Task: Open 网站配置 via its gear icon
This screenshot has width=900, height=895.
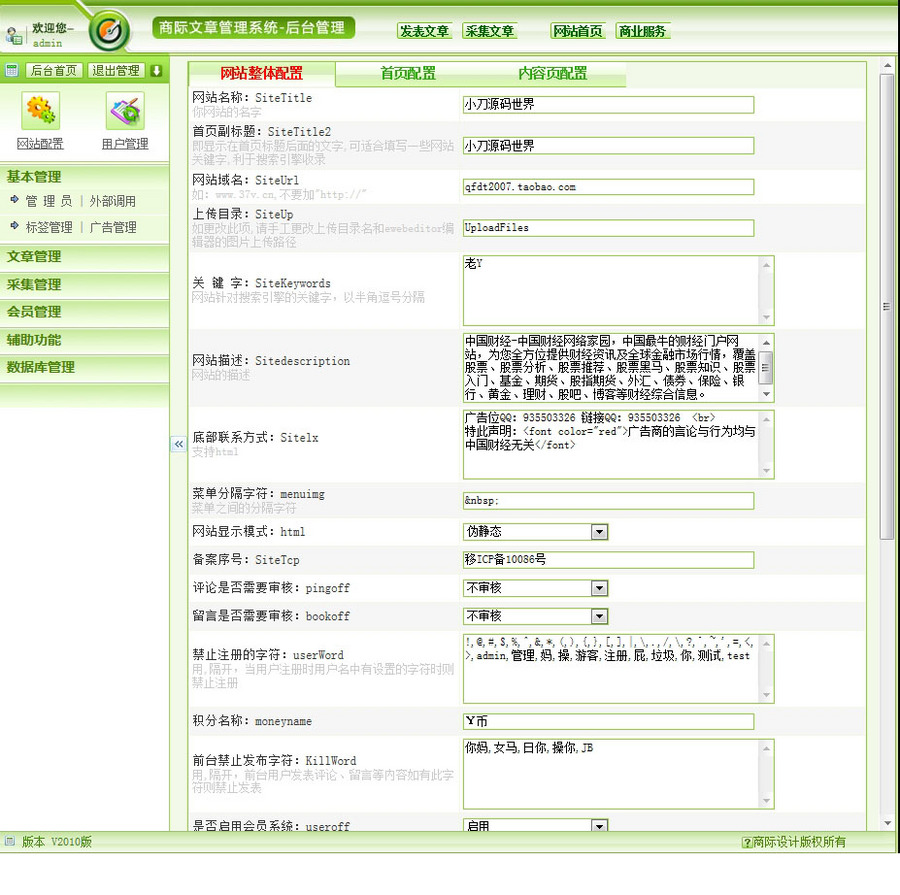Action: tap(40, 110)
